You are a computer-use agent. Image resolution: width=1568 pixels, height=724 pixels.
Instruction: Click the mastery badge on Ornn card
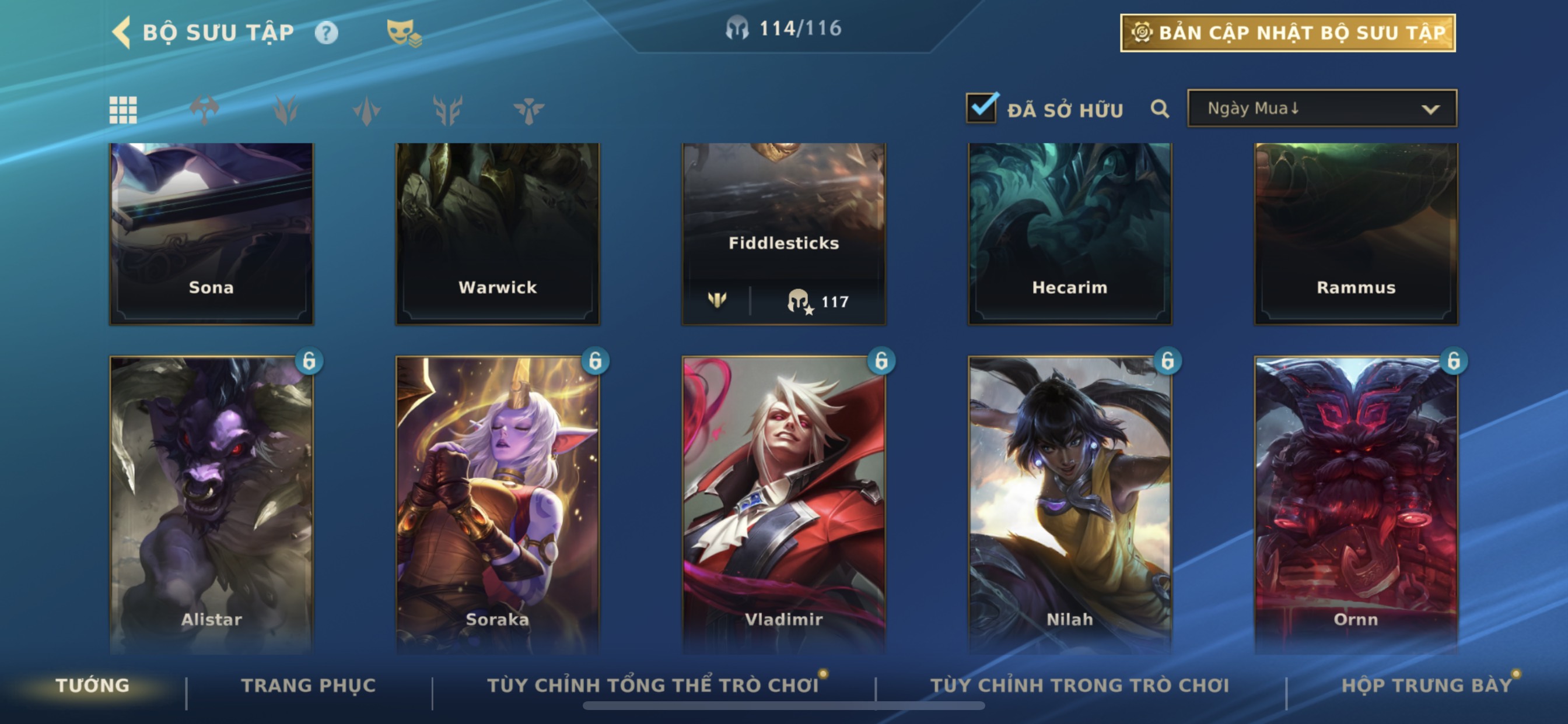(x=1454, y=361)
